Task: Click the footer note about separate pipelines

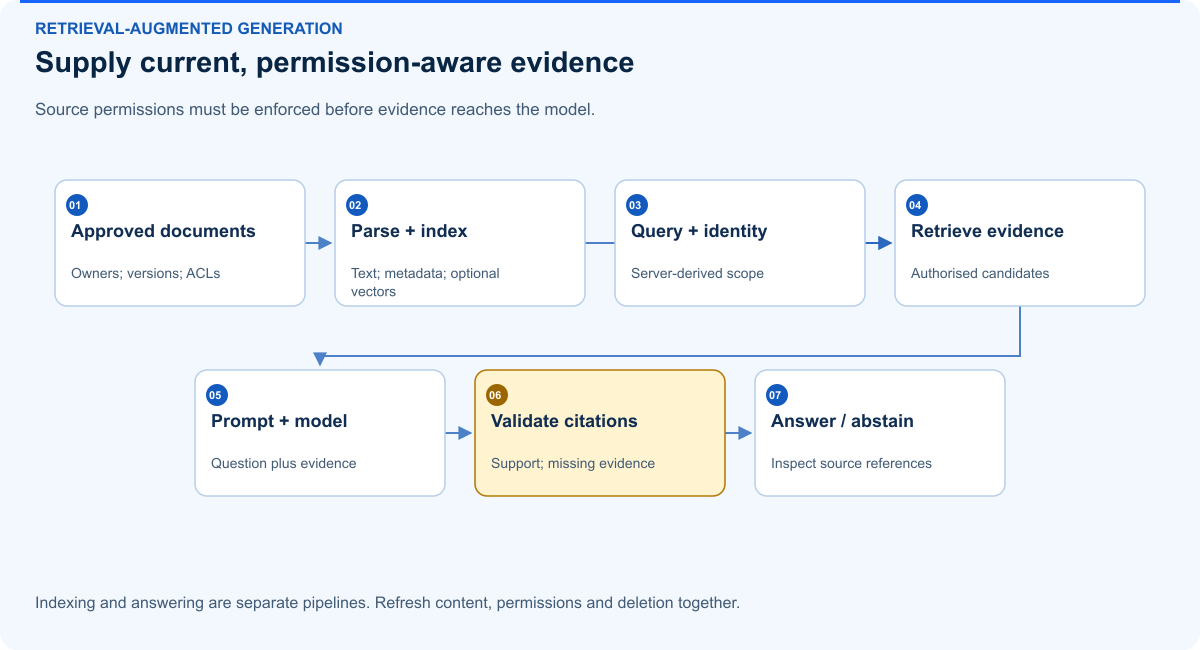Action: coord(387,603)
